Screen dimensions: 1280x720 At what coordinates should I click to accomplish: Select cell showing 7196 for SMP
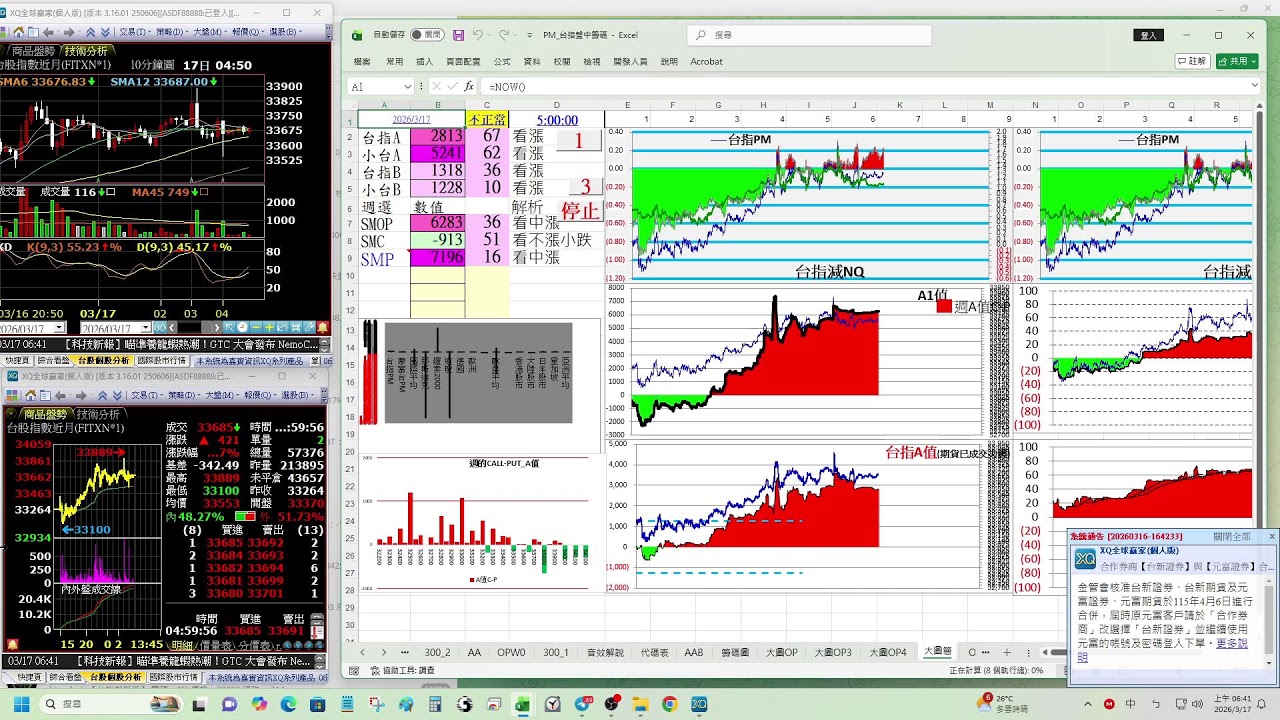[x=437, y=258]
